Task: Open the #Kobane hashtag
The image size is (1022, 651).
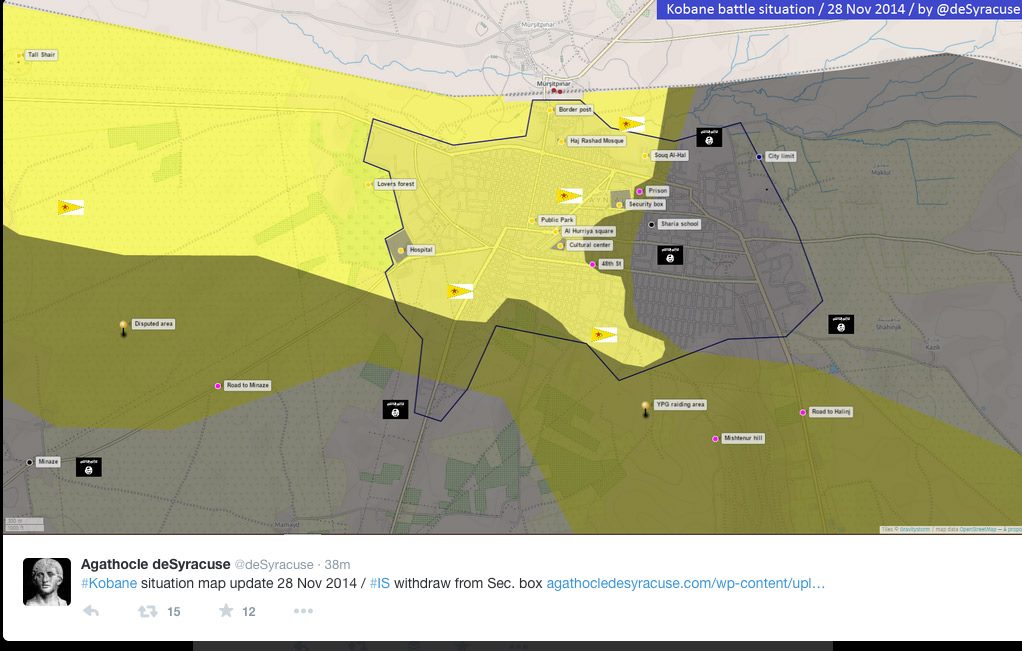Action: (x=108, y=583)
